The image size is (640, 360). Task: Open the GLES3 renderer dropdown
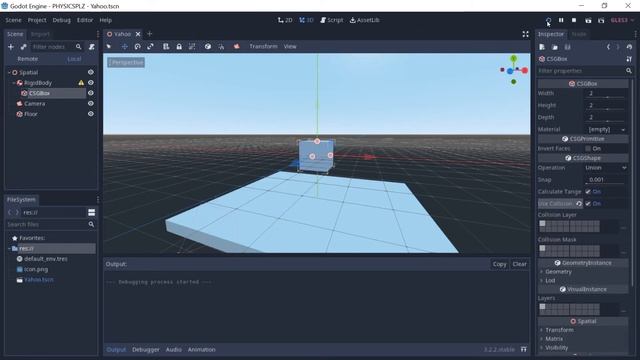pos(622,20)
